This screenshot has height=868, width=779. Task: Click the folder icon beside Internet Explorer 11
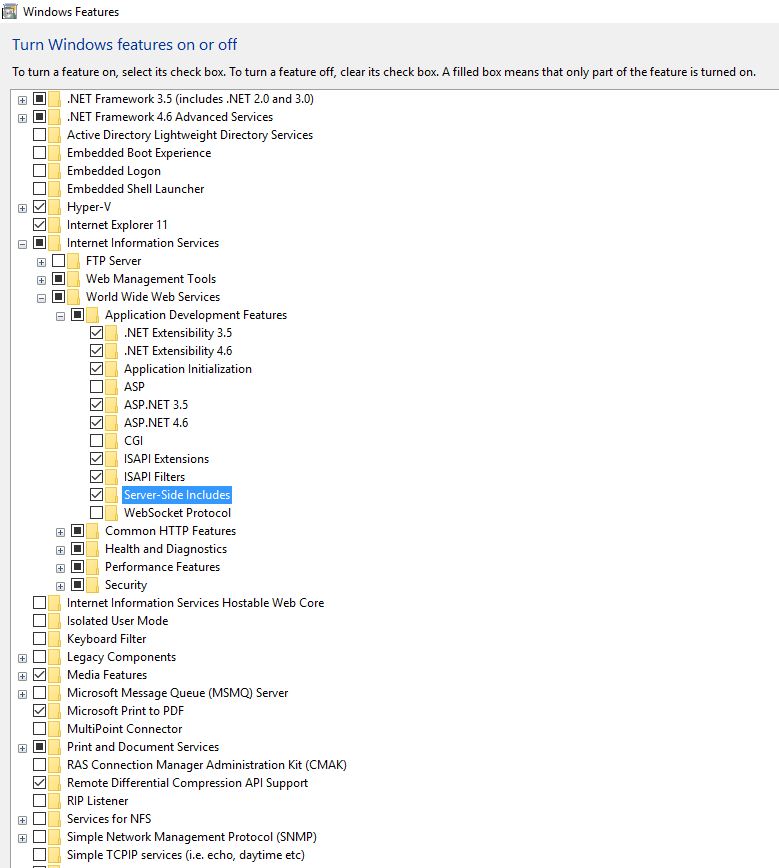click(x=54, y=225)
